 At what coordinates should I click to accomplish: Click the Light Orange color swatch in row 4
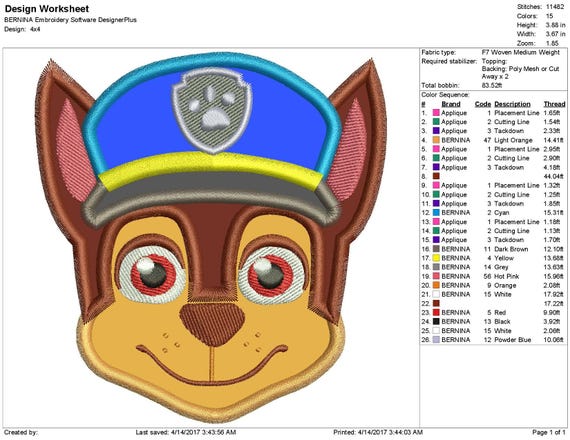(436, 140)
